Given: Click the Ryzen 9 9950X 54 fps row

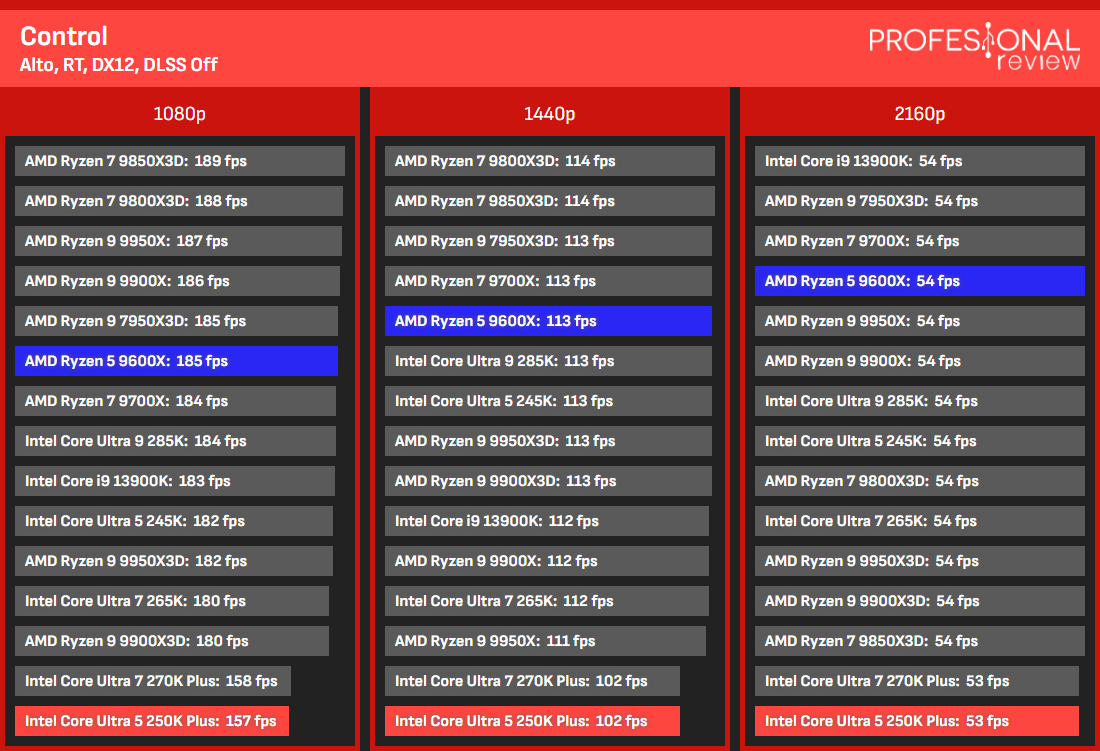Looking at the screenshot, I should point(920,321).
